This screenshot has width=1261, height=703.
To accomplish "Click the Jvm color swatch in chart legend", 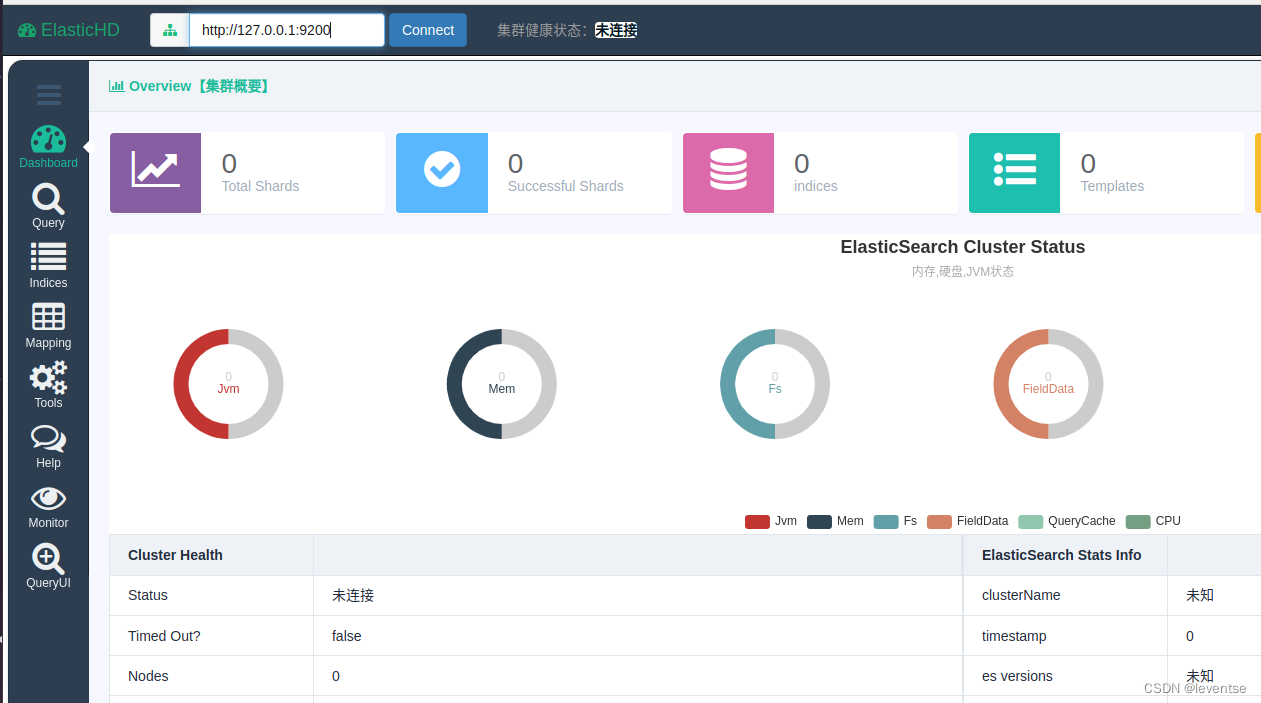I will [x=757, y=520].
